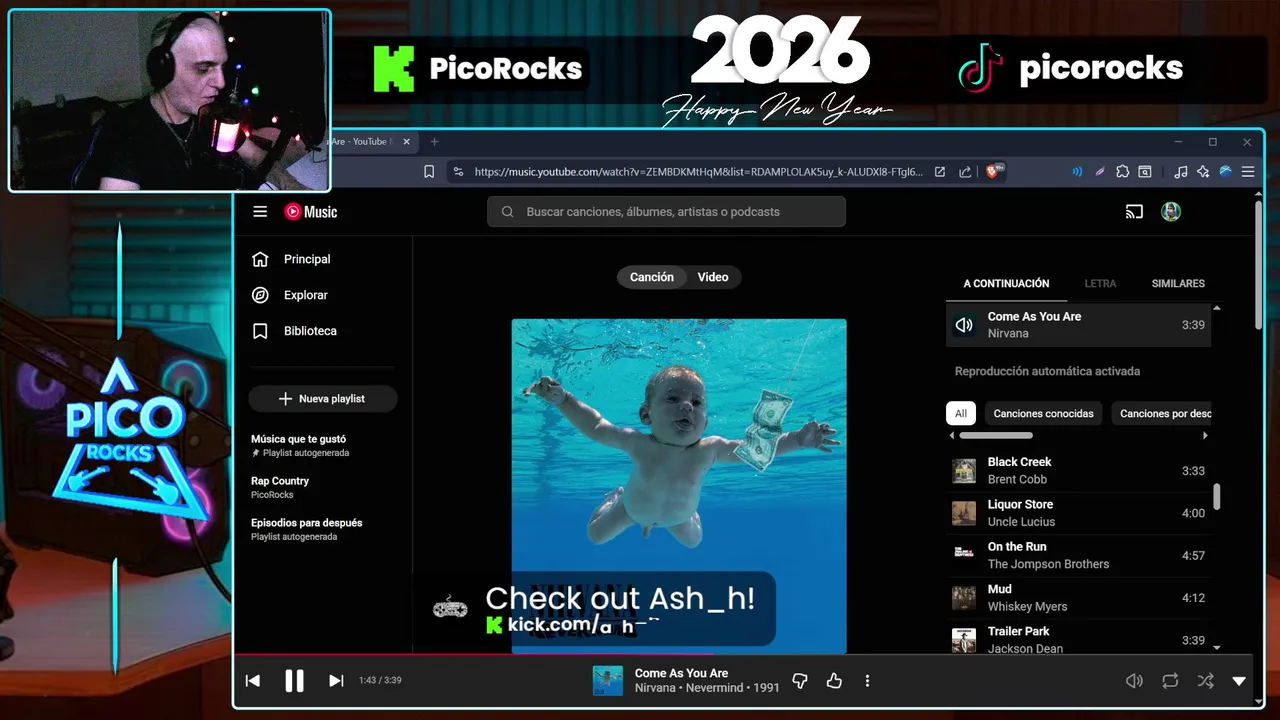Focus the Buscar canciones search field

click(667, 212)
